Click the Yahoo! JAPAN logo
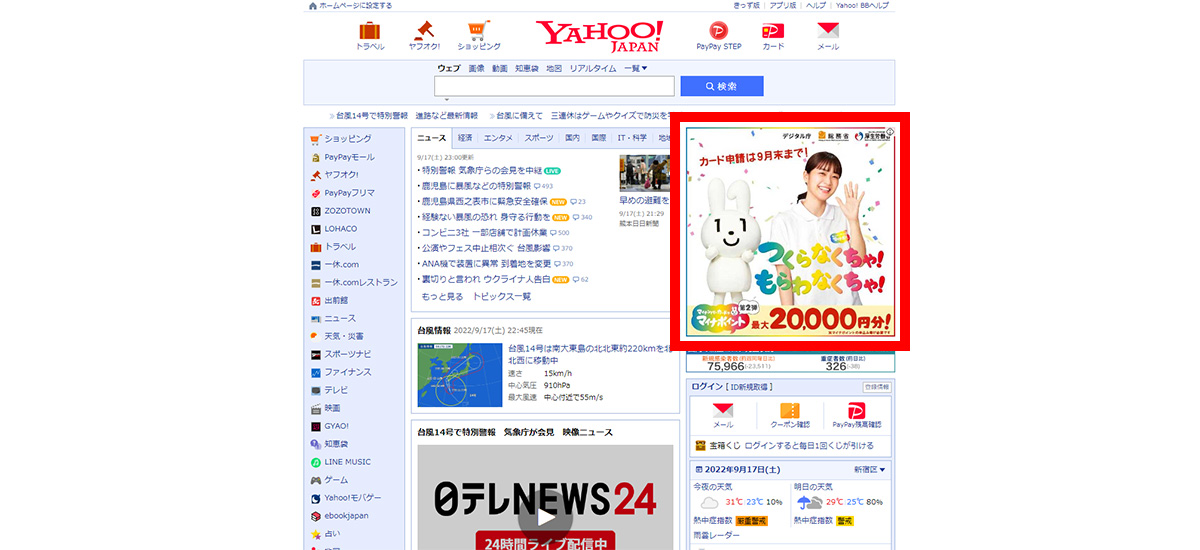Viewport: 1200px width, 550px height. click(598, 35)
